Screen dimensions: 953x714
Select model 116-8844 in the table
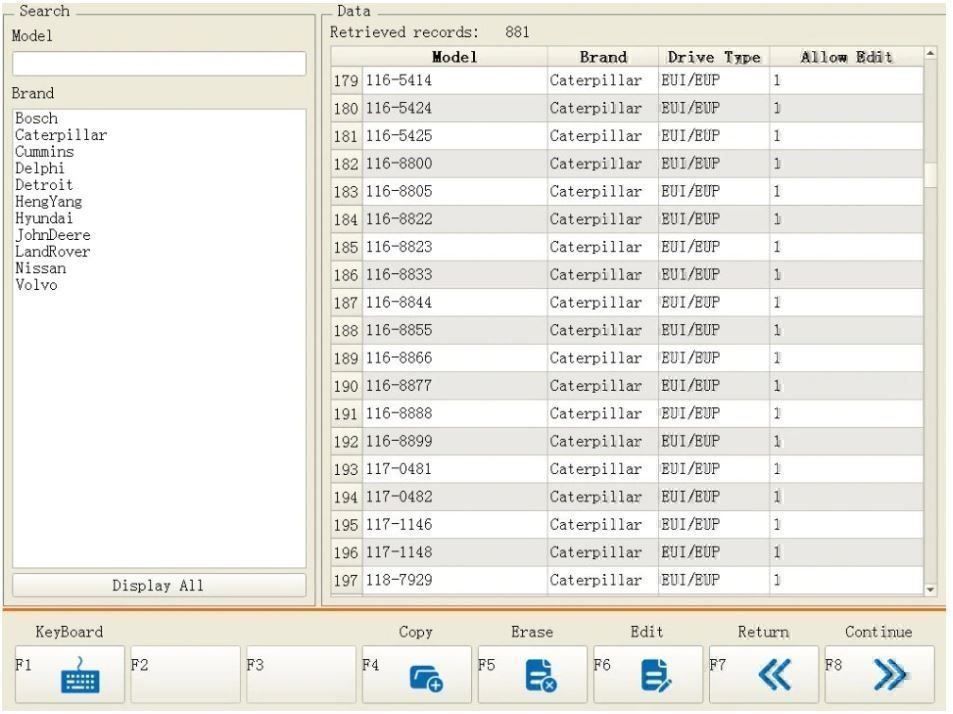455,302
